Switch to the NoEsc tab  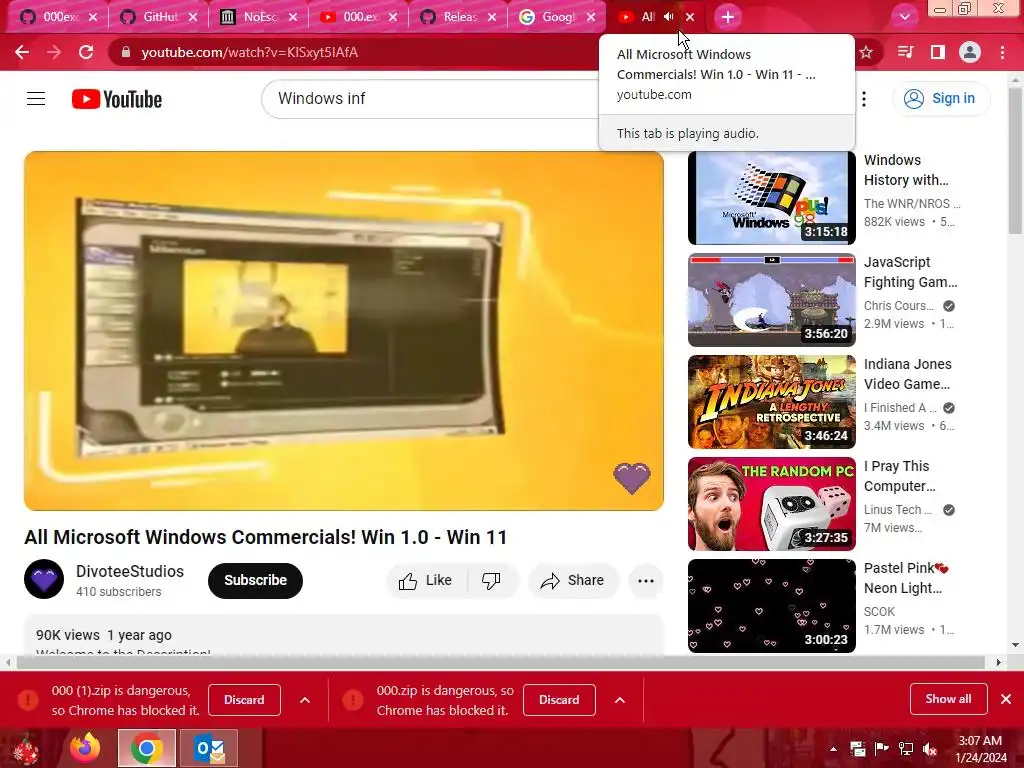coord(258,17)
